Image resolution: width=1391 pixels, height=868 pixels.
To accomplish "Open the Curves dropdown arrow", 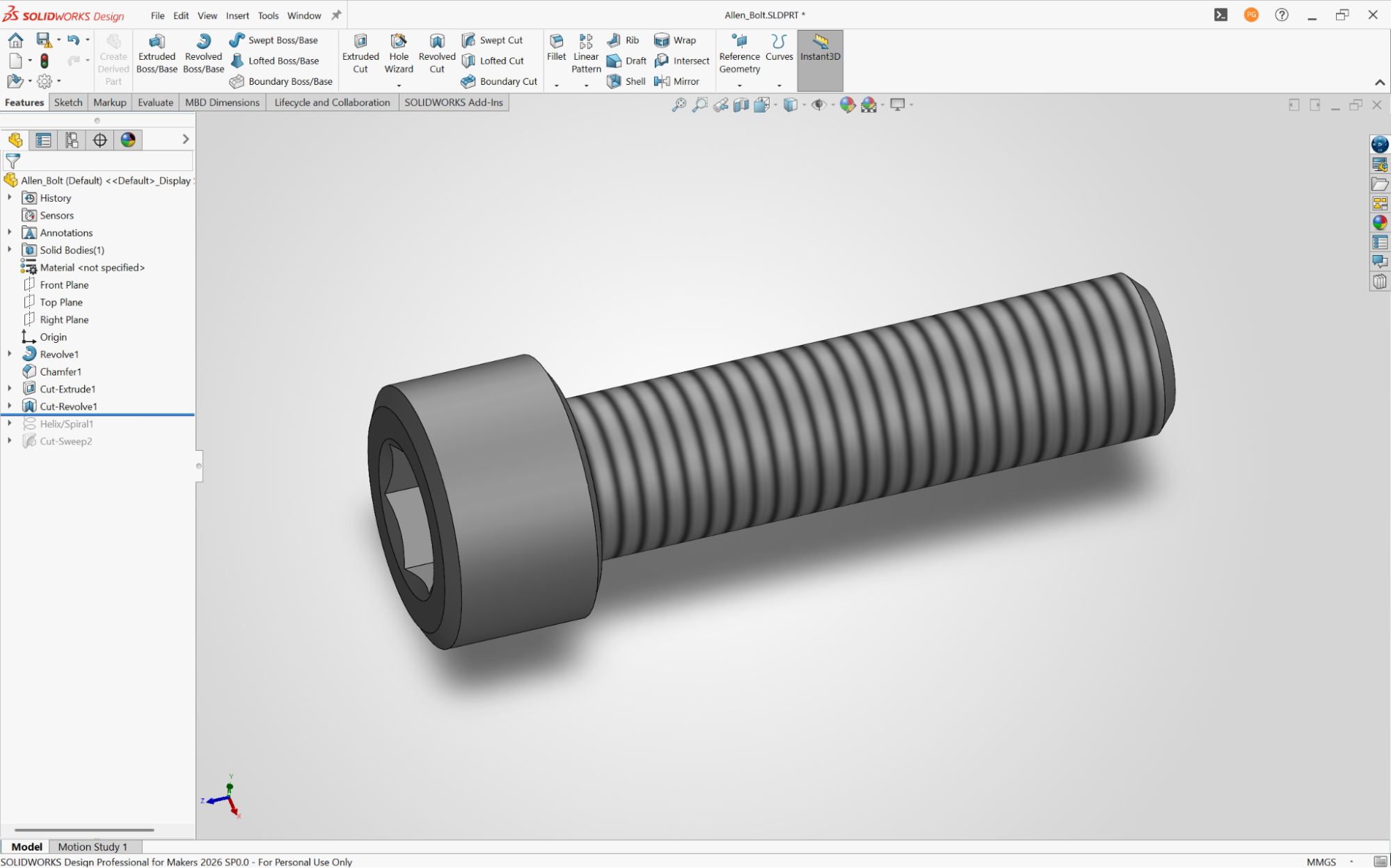I will point(779,86).
